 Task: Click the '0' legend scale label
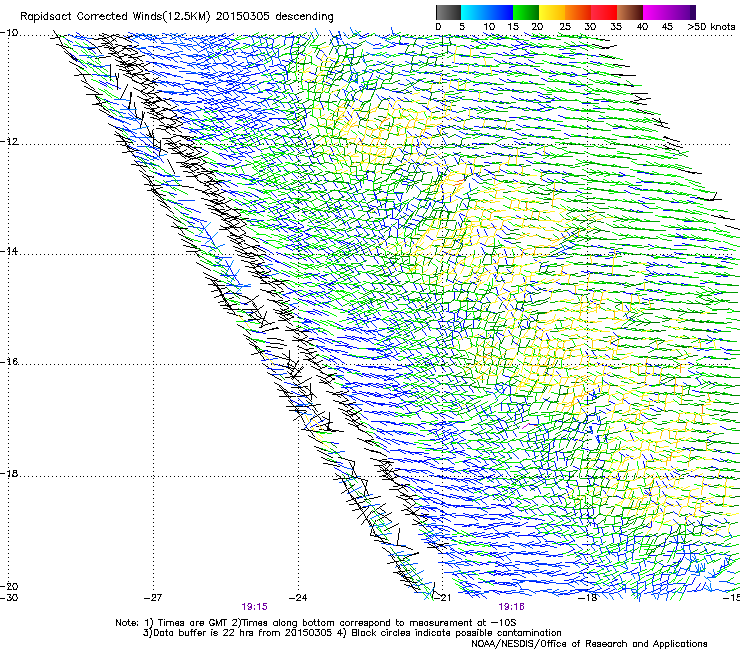pos(438,27)
